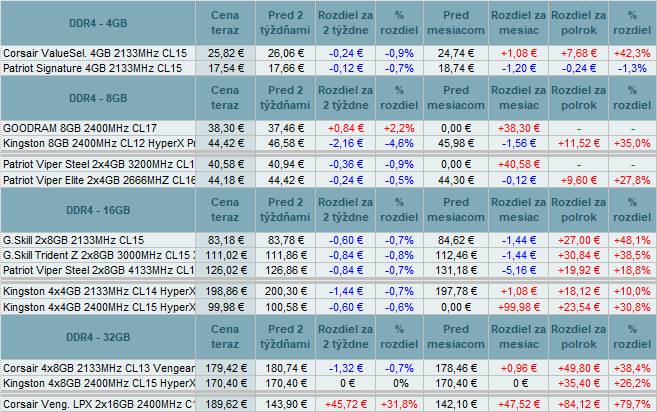Select current price 25,82 € cell

tap(225, 53)
